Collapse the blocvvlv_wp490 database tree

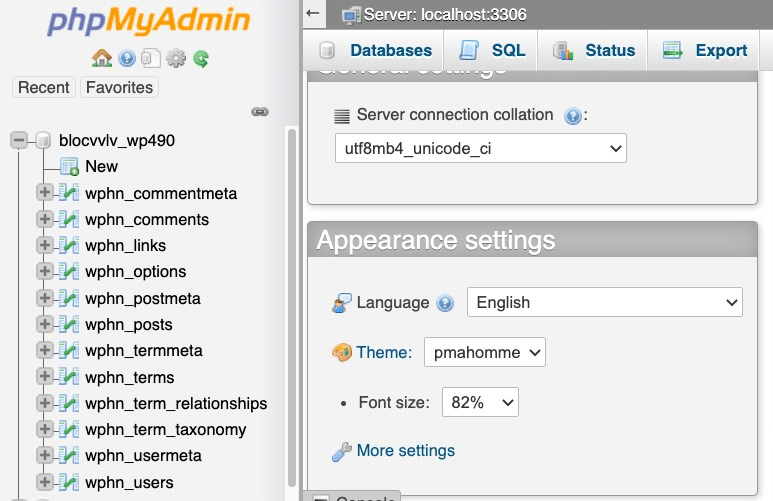pyautogui.click(x=19, y=141)
